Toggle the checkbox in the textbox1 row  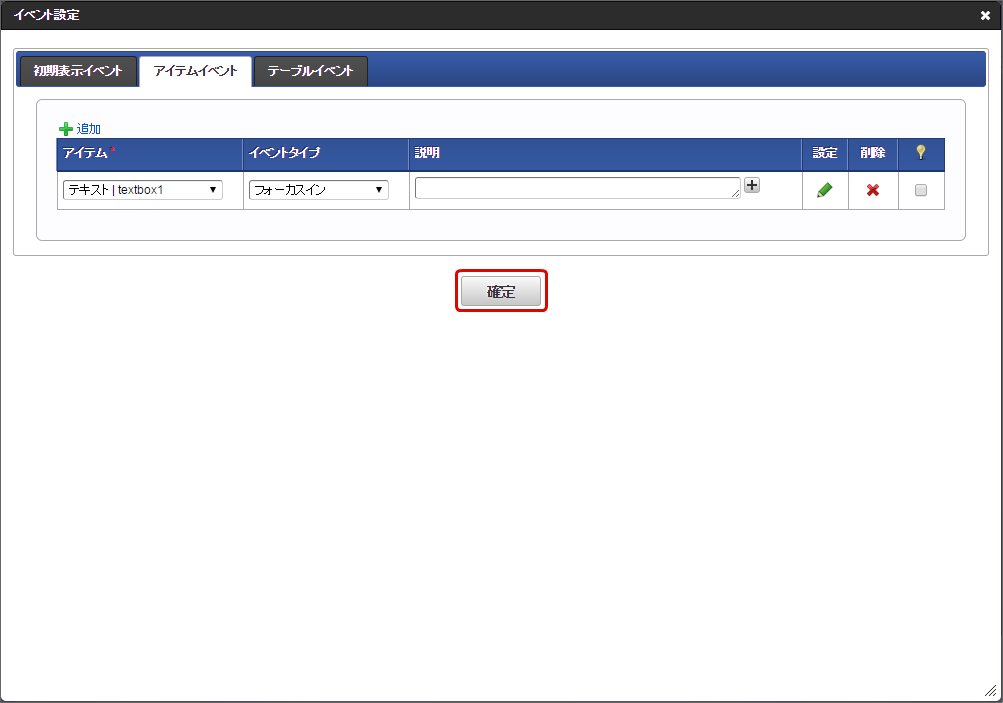[920, 190]
